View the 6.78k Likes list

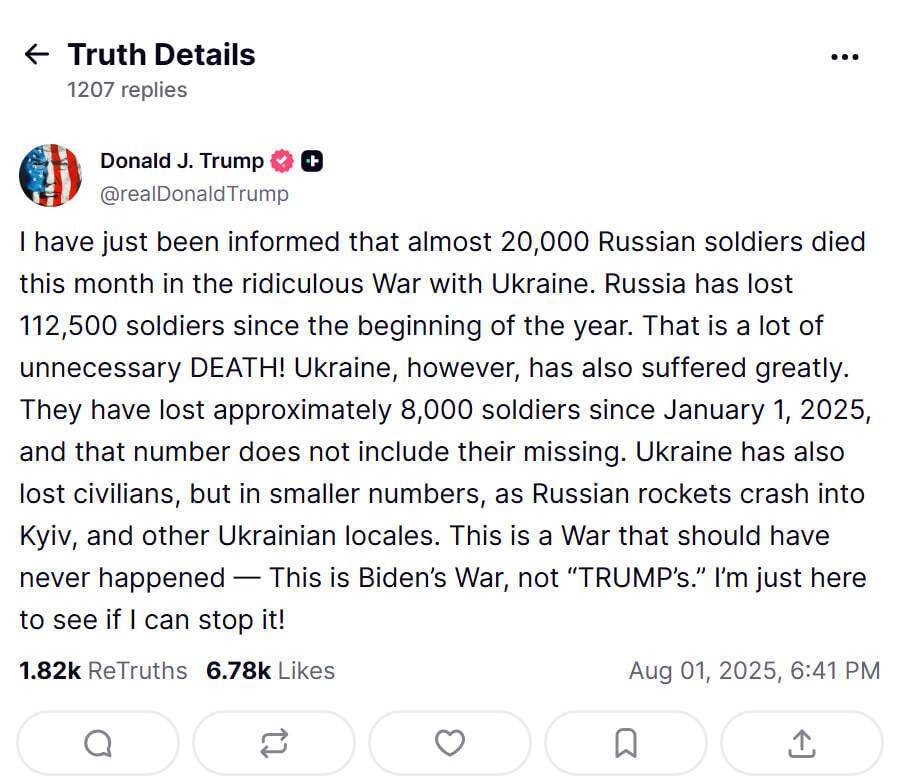pos(270,670)
